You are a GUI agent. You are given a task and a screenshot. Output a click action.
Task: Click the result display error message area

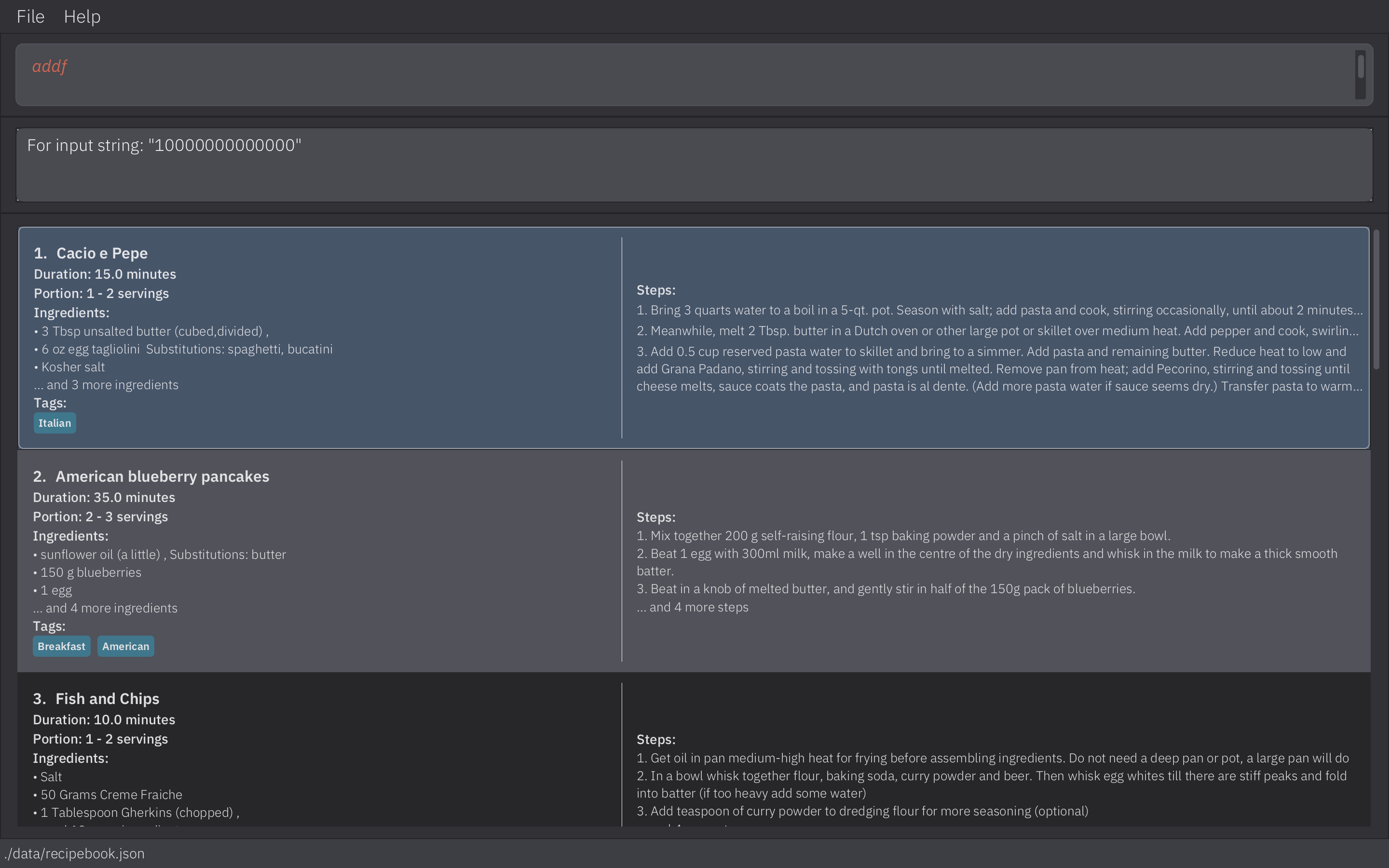tap(694, 165)
